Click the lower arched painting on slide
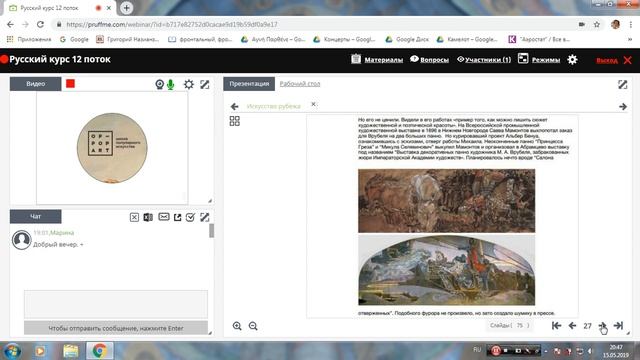The width and height of the screenshot is (640, 360). point(447,270)
